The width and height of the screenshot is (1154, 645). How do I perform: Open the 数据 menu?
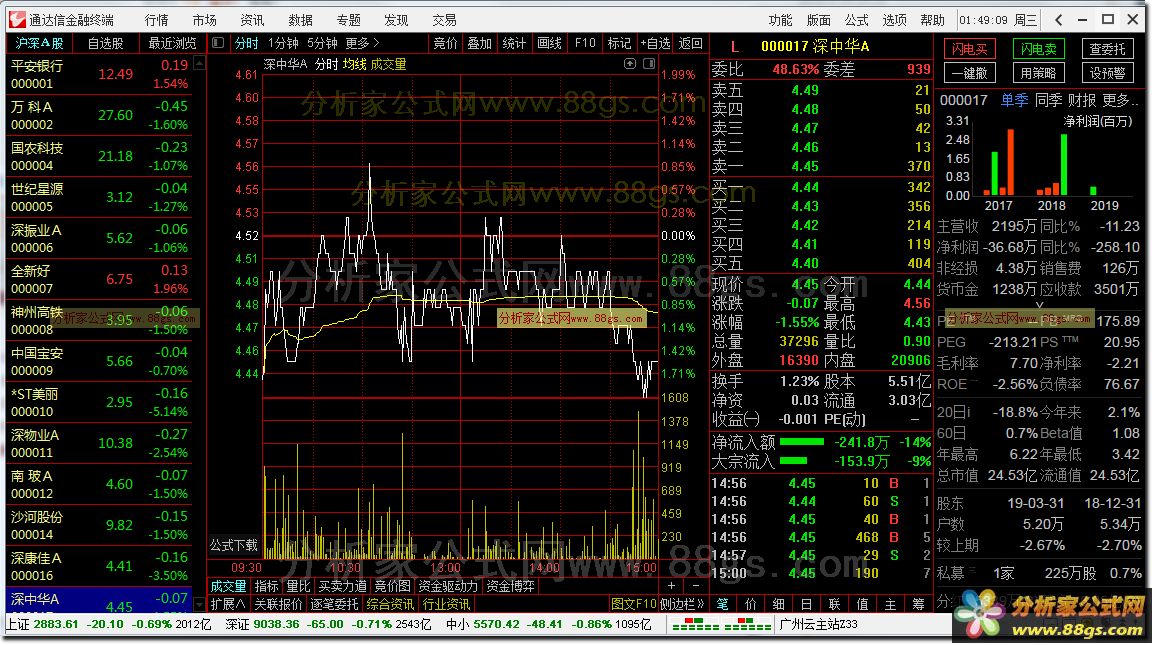point(300,20)
